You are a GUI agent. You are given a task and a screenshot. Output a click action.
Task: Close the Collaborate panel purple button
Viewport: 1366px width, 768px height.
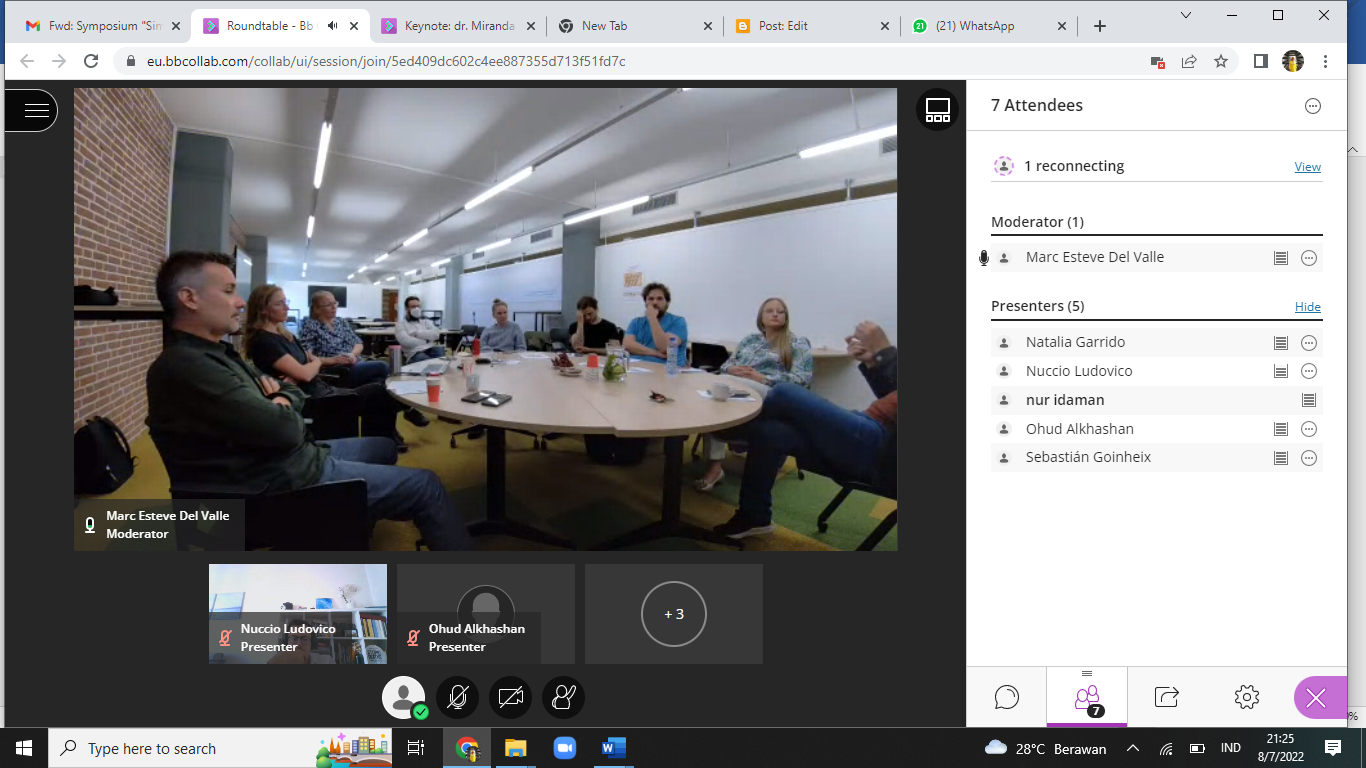click(1318, 698)
